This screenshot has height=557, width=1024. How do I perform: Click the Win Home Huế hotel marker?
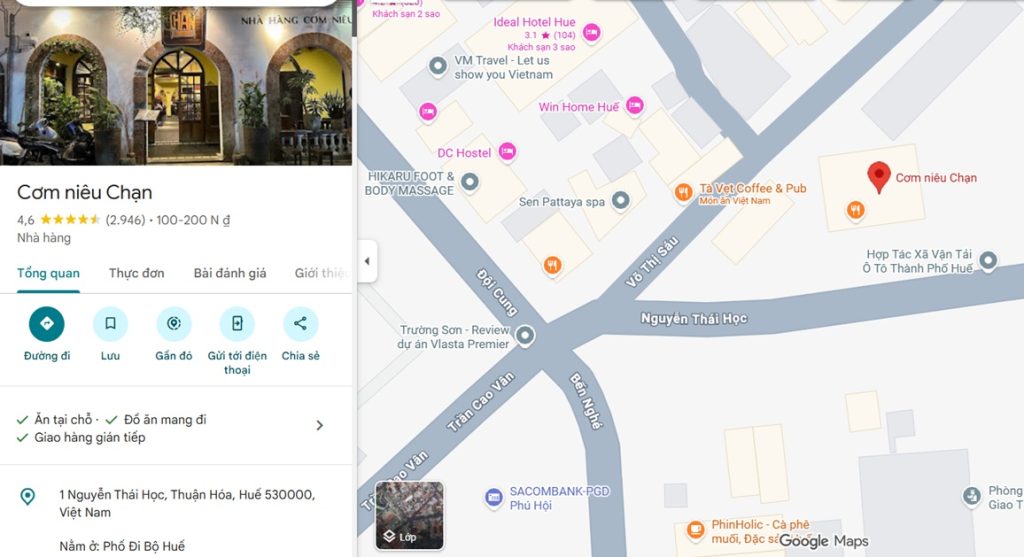click(x=635, y=105)
